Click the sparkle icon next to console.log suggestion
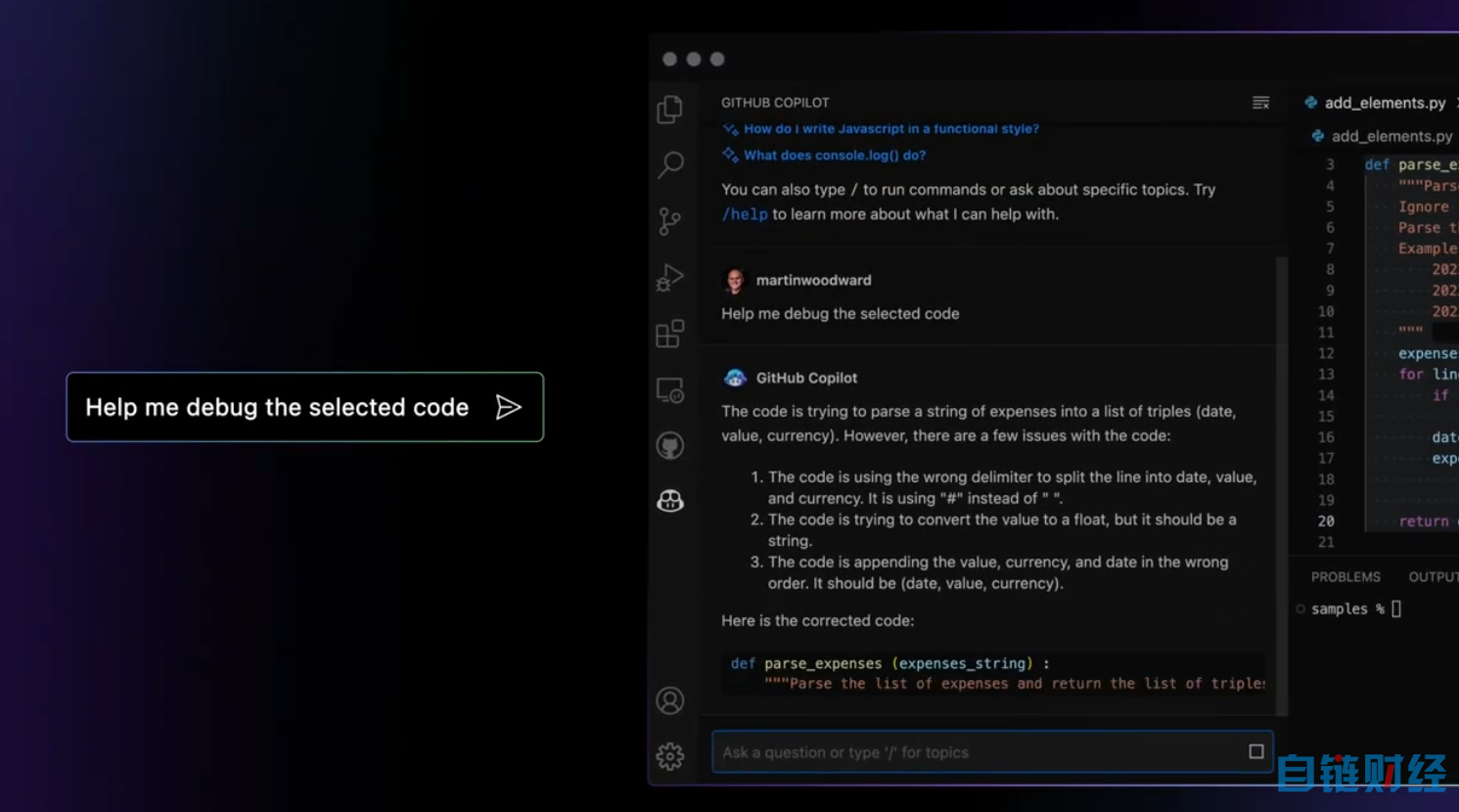Viewport: 1459px width, 812px height. coord(730,155)
